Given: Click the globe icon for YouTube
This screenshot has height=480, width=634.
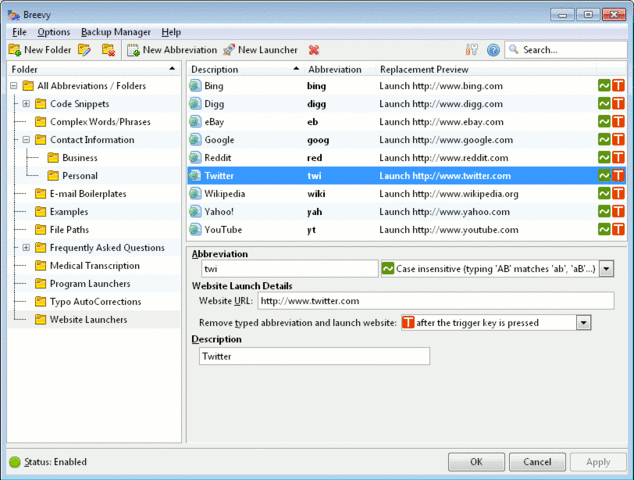Looking at the screenshot, I should [195, 230].
